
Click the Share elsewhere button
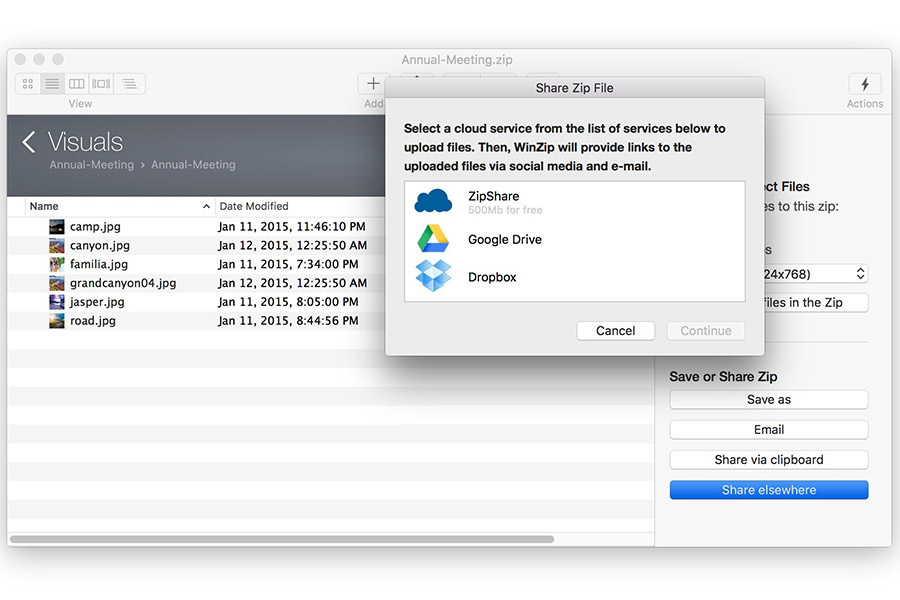(769, 490)
